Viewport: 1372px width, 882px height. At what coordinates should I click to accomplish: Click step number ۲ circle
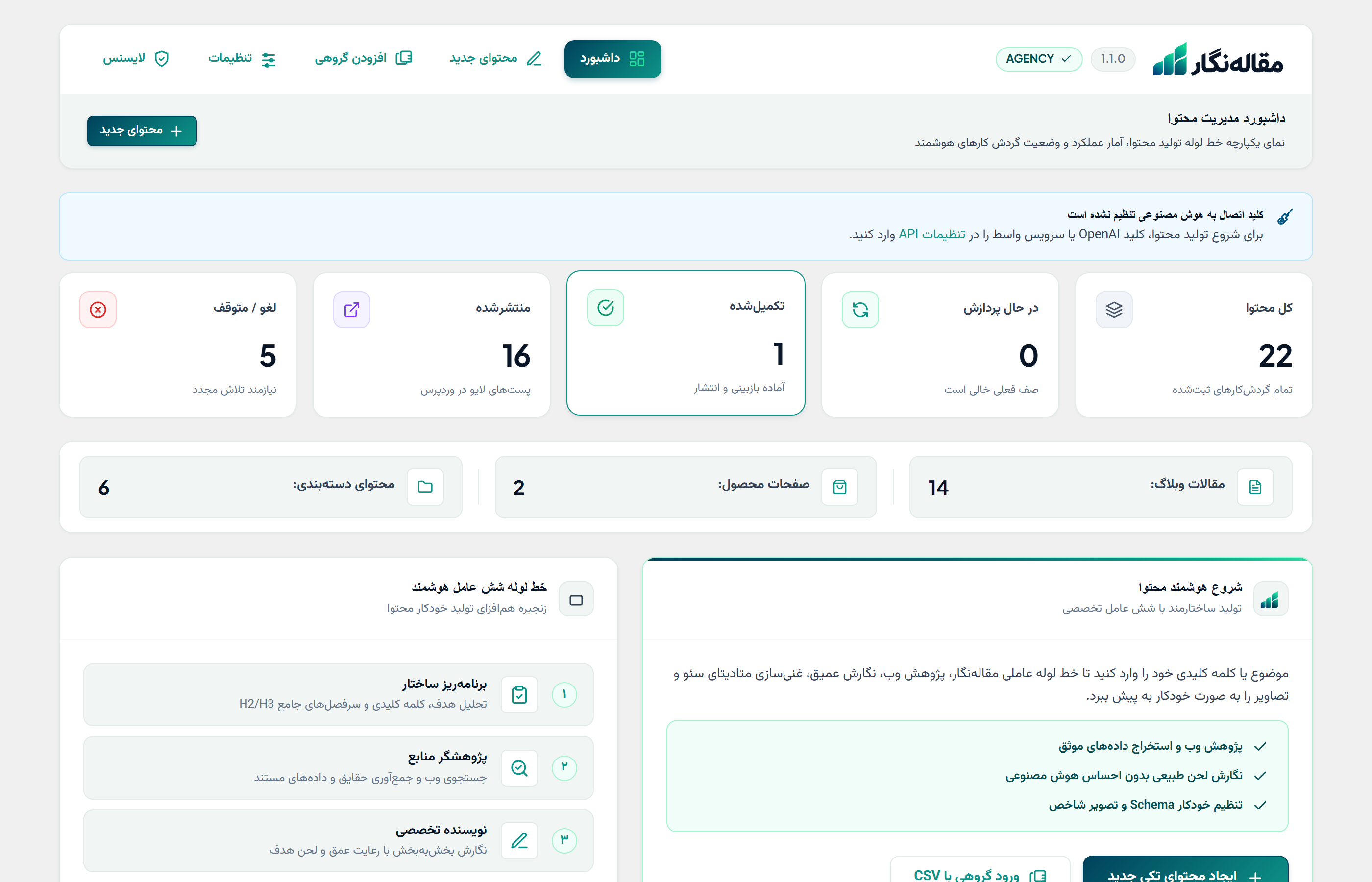[x=564, y=767]
